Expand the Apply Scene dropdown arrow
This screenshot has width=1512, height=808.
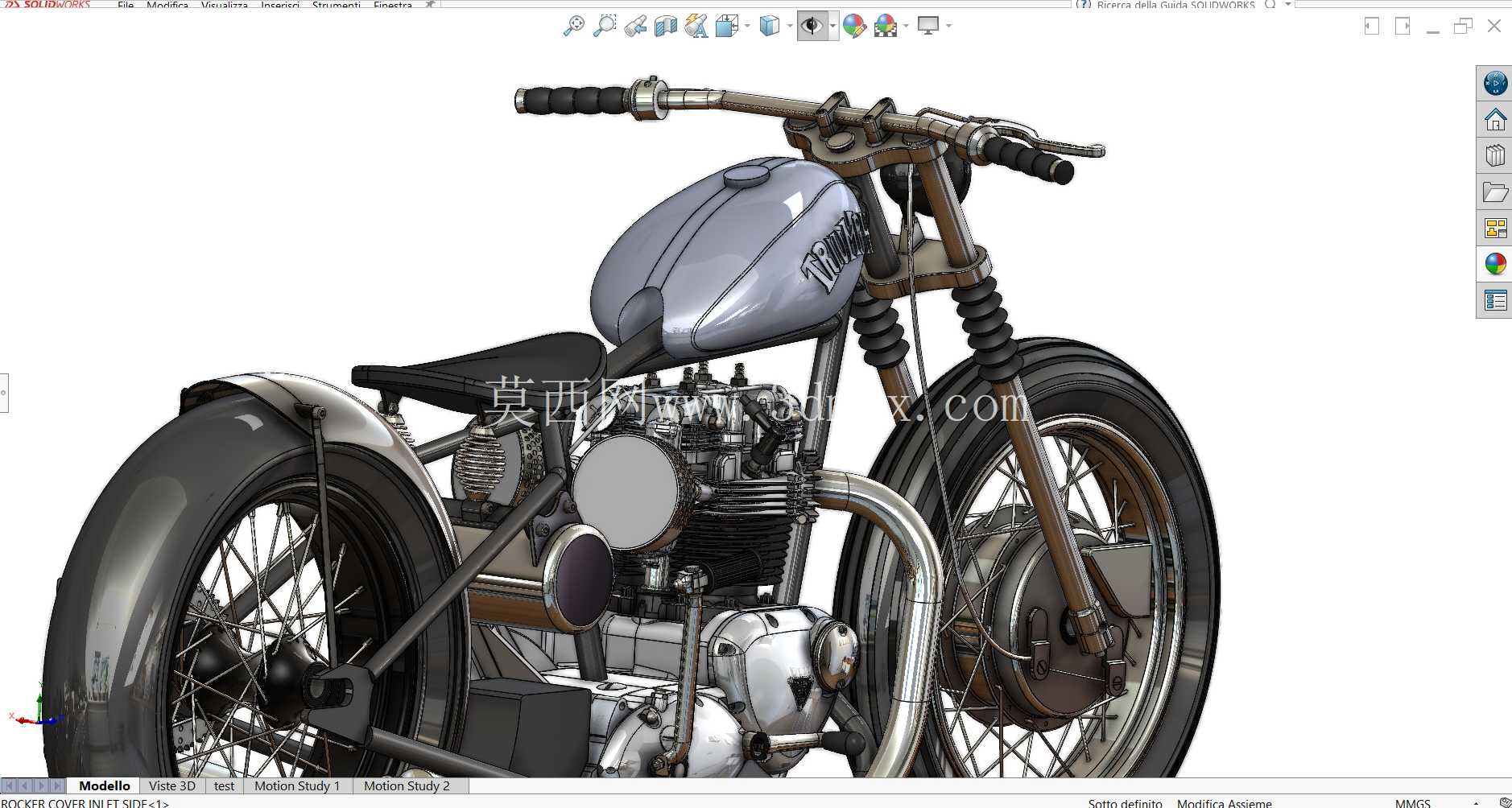point(906,26)
